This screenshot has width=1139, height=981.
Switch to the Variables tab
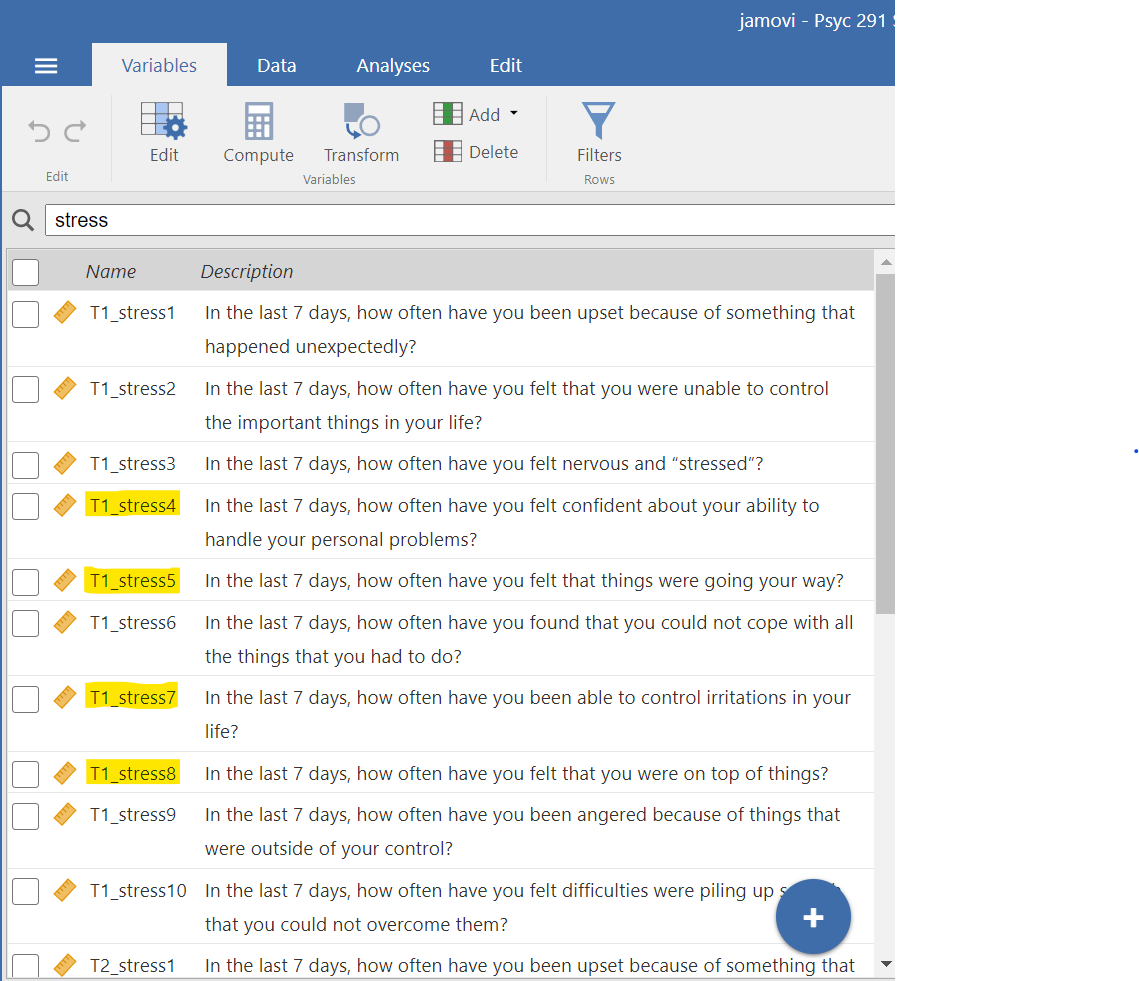159,65
